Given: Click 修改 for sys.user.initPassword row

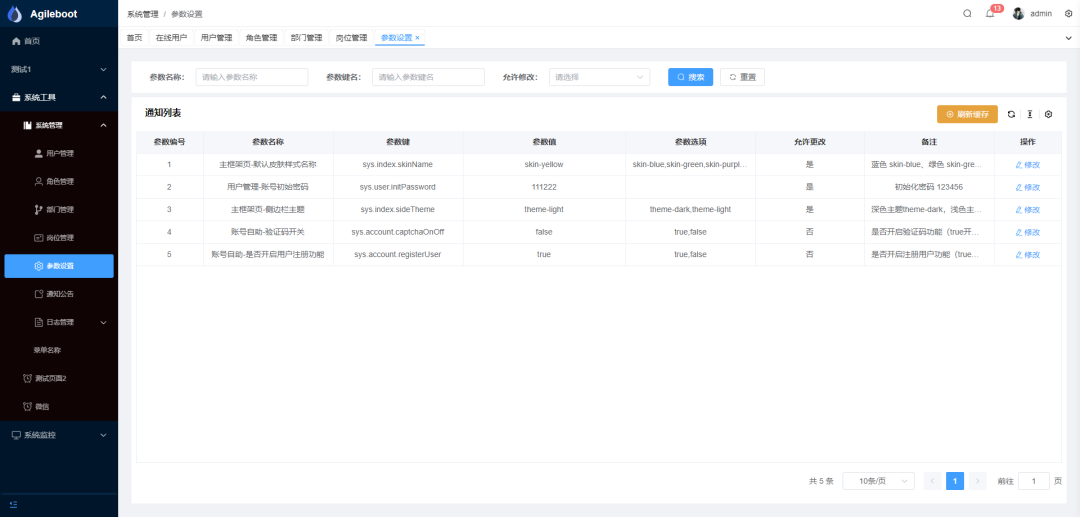Looking at the screenshot, I should point(1027,187).
